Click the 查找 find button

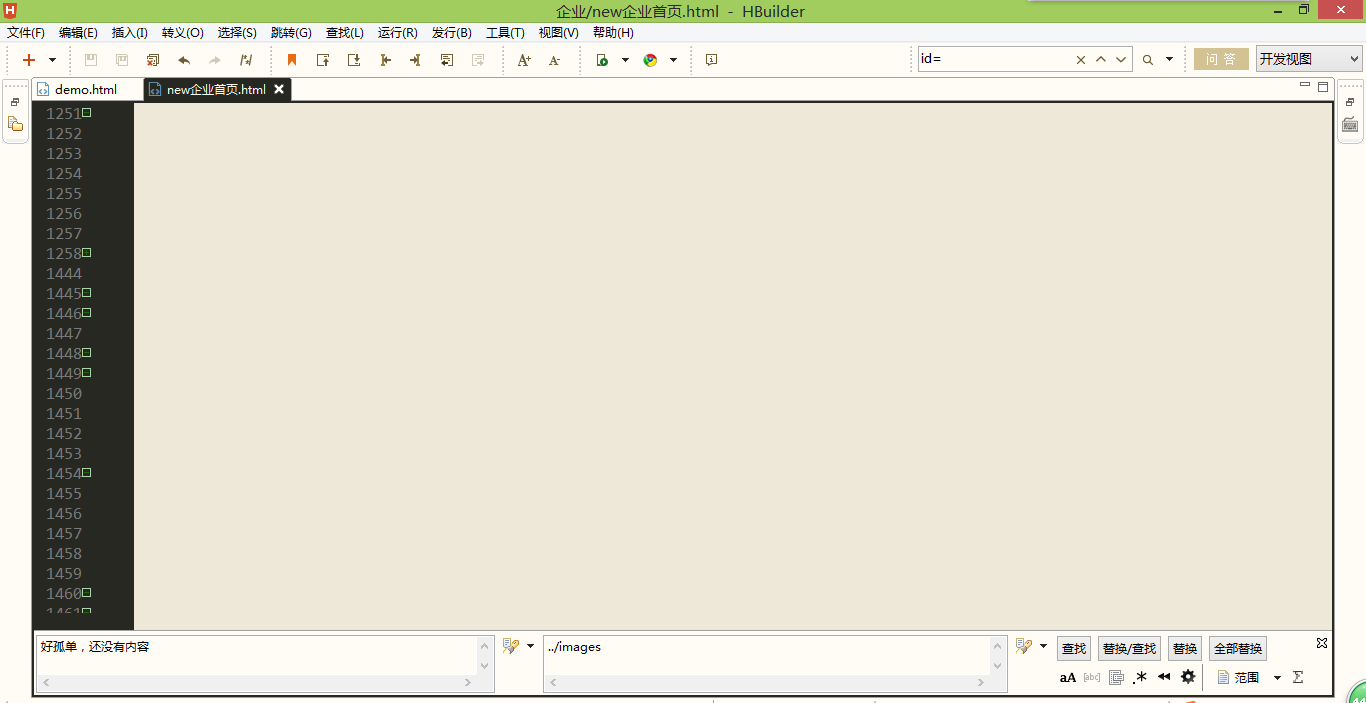pos(1074,649)
